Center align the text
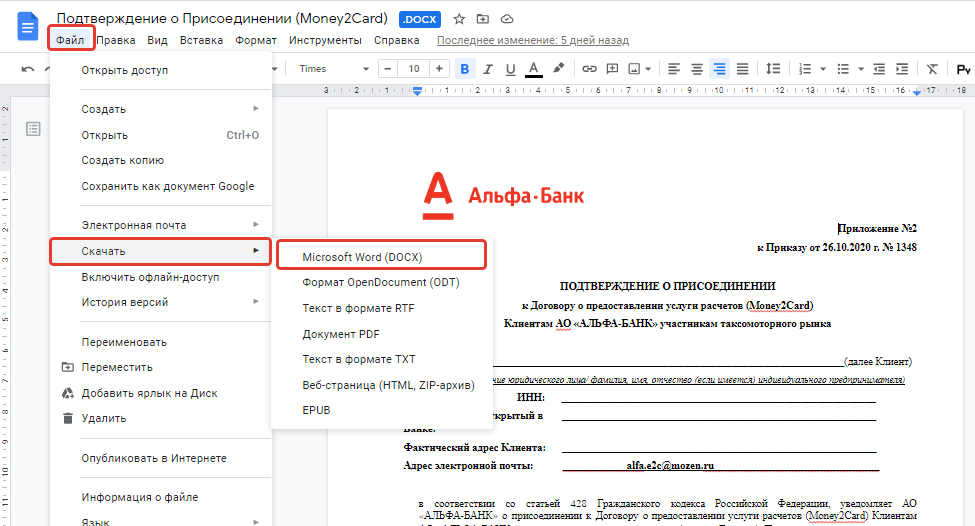The width and height of the screenshot is (975, 526). pyautogui.click(x=696, y=69)
